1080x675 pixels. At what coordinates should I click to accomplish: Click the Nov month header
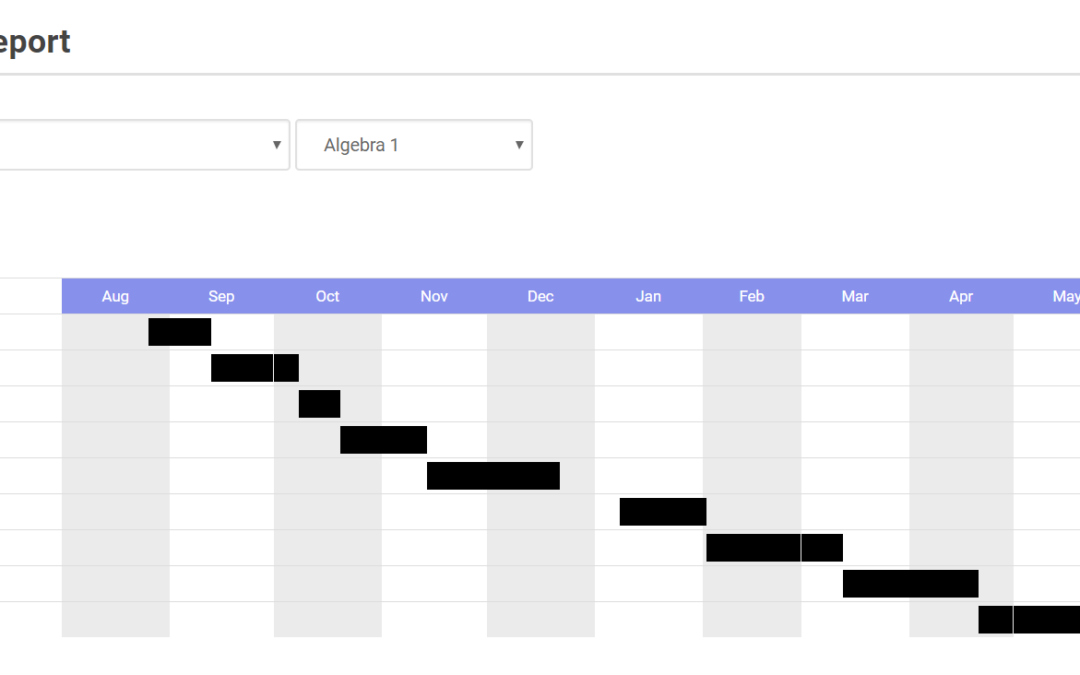click(434, 296)
